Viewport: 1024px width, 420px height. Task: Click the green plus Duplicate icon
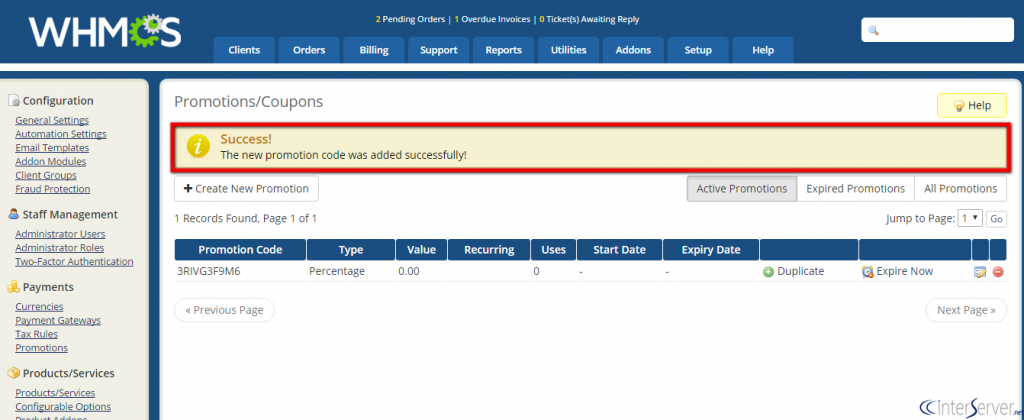coord(769,272)
